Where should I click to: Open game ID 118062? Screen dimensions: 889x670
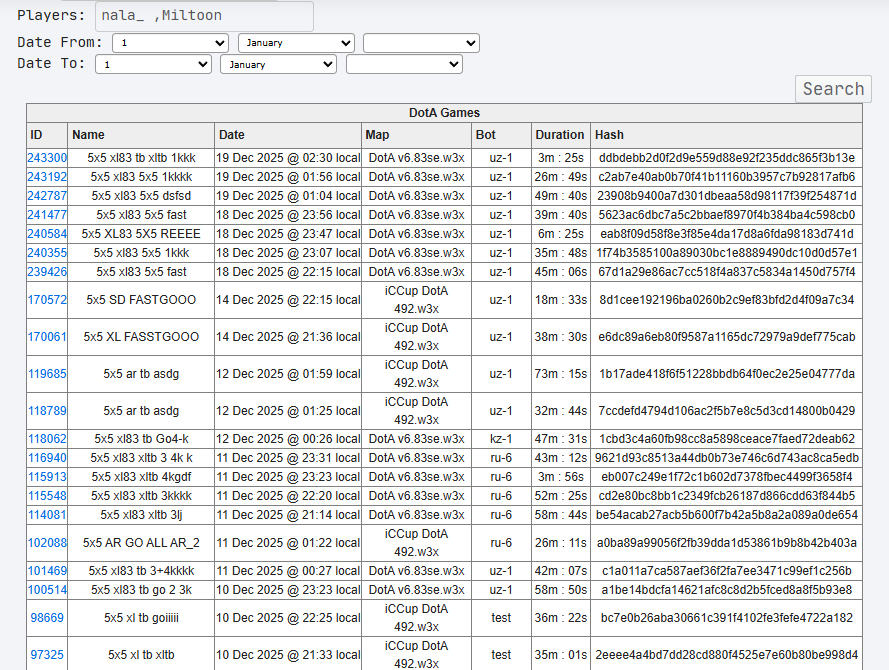(x=47, y=439)
